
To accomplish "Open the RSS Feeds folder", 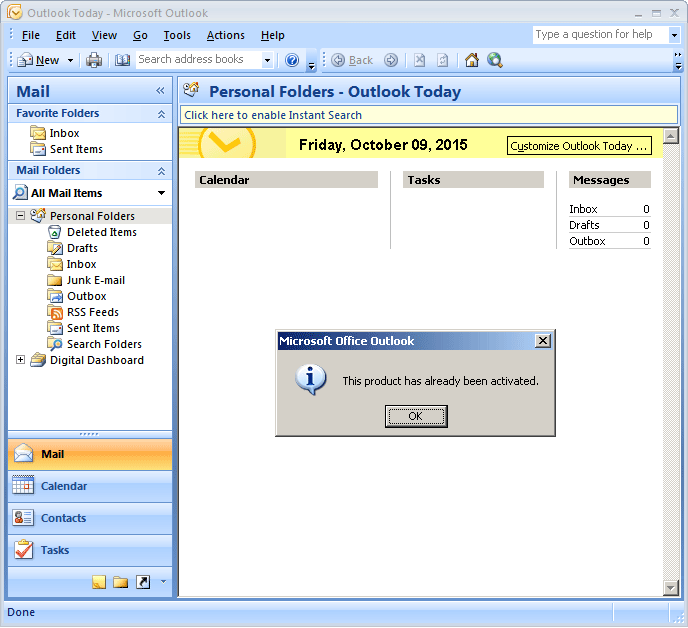I will tap(93, 312).
